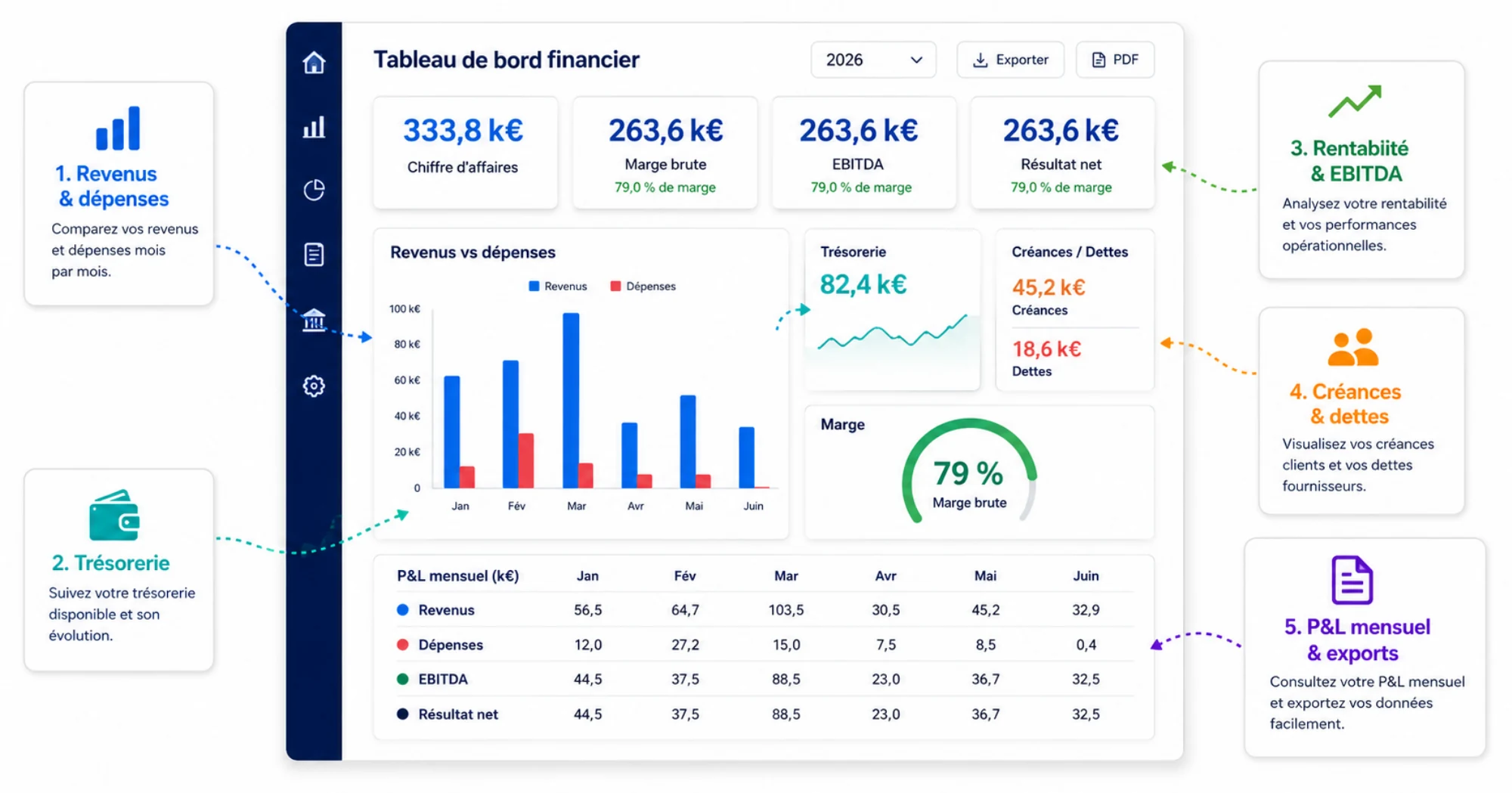Select the EBITDA 263,6 k€ card
This screenshot has width=1512, height=793.
point(864,152)
